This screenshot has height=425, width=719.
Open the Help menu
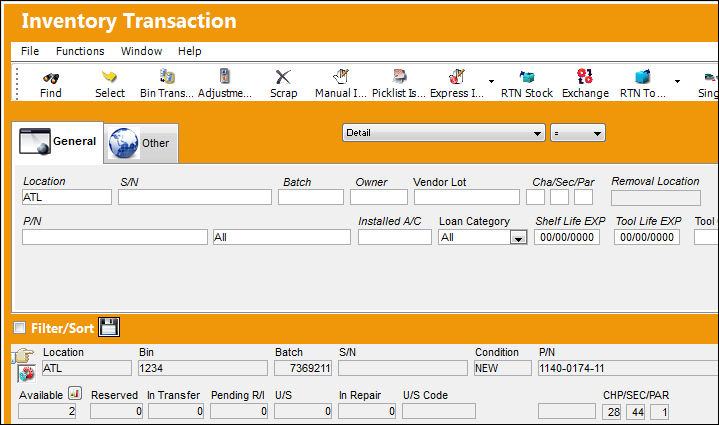(x=189, y=51)
